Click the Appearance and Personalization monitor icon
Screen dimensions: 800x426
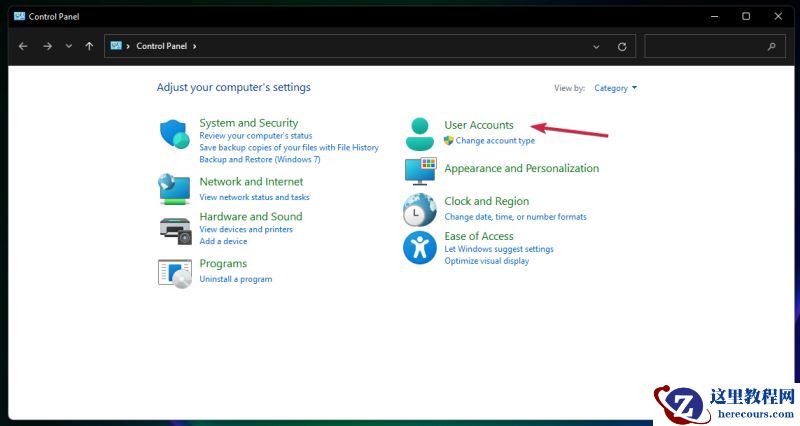420,171
